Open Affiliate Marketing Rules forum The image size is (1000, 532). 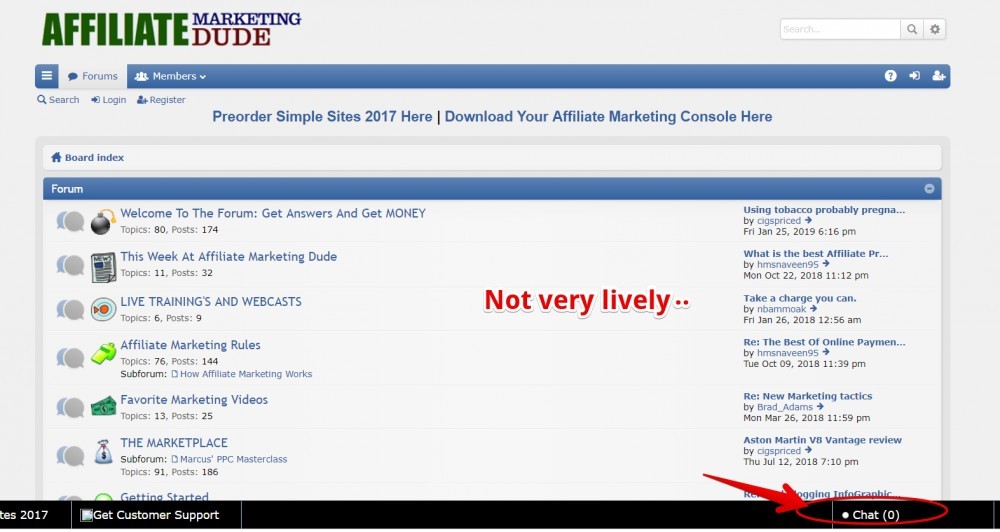click(x=191, y=344)
